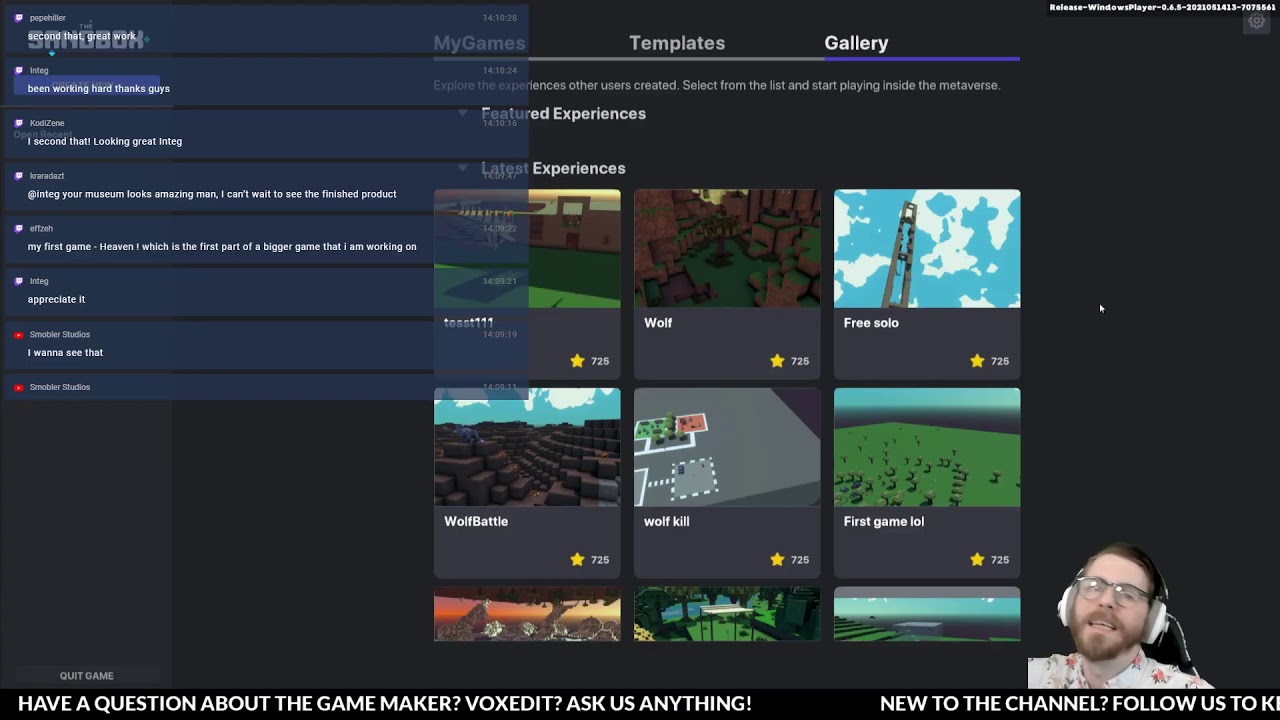Click the 'Free solo' card title
Viewport: 1280px width, 720px height.
pyautogui.click(x=871, y=323)
